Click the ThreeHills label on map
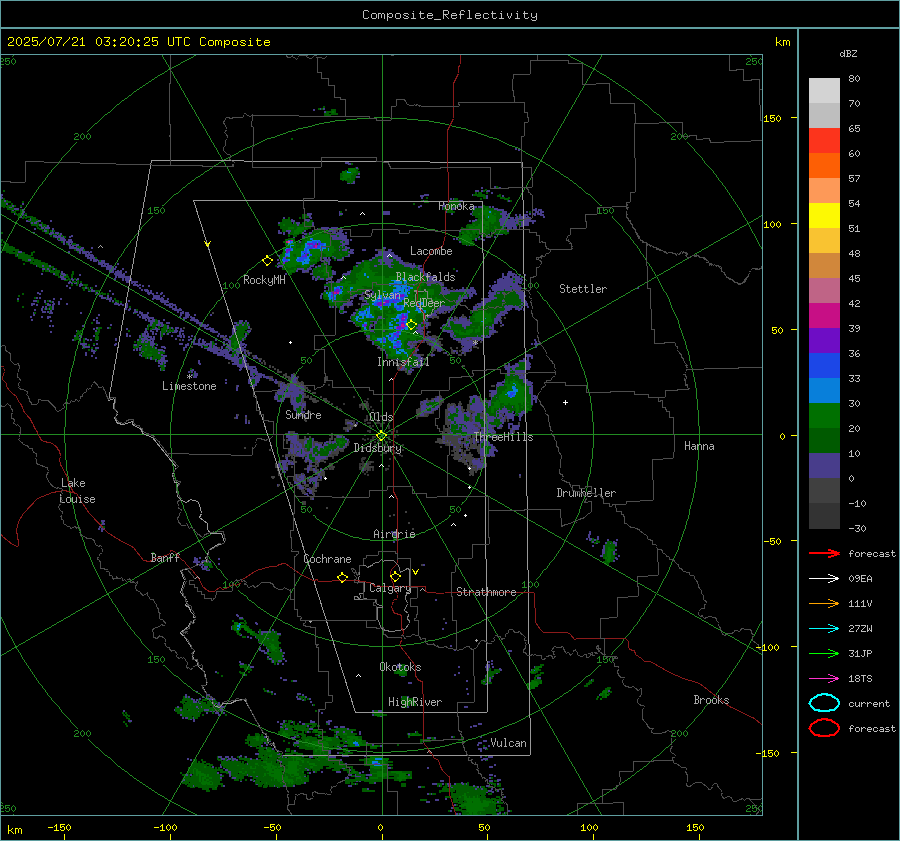This screenshot has width=900, height=841. point(503,437)
